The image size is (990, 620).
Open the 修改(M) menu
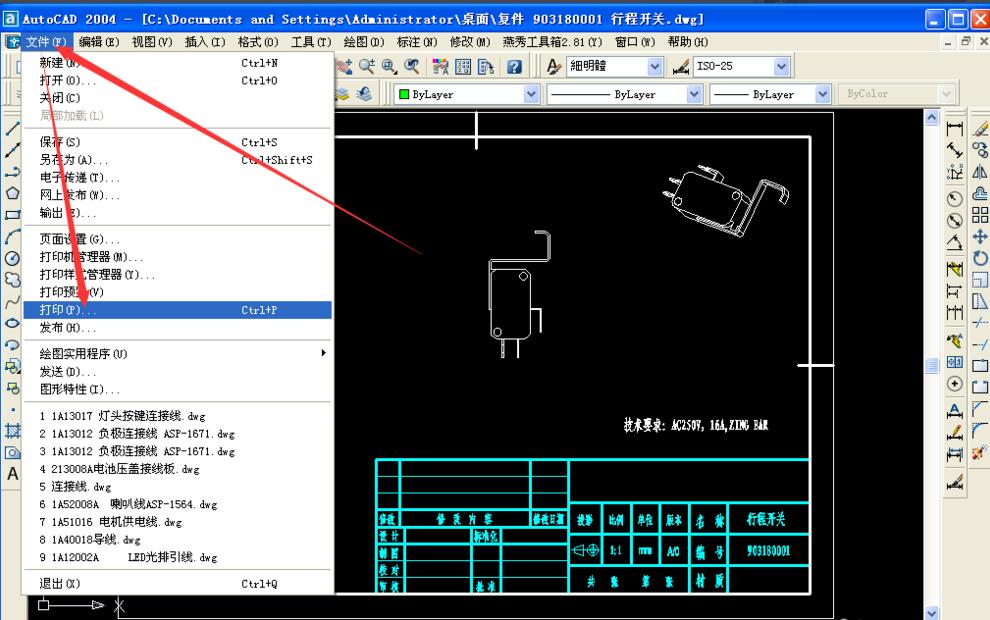pos(470,42)
